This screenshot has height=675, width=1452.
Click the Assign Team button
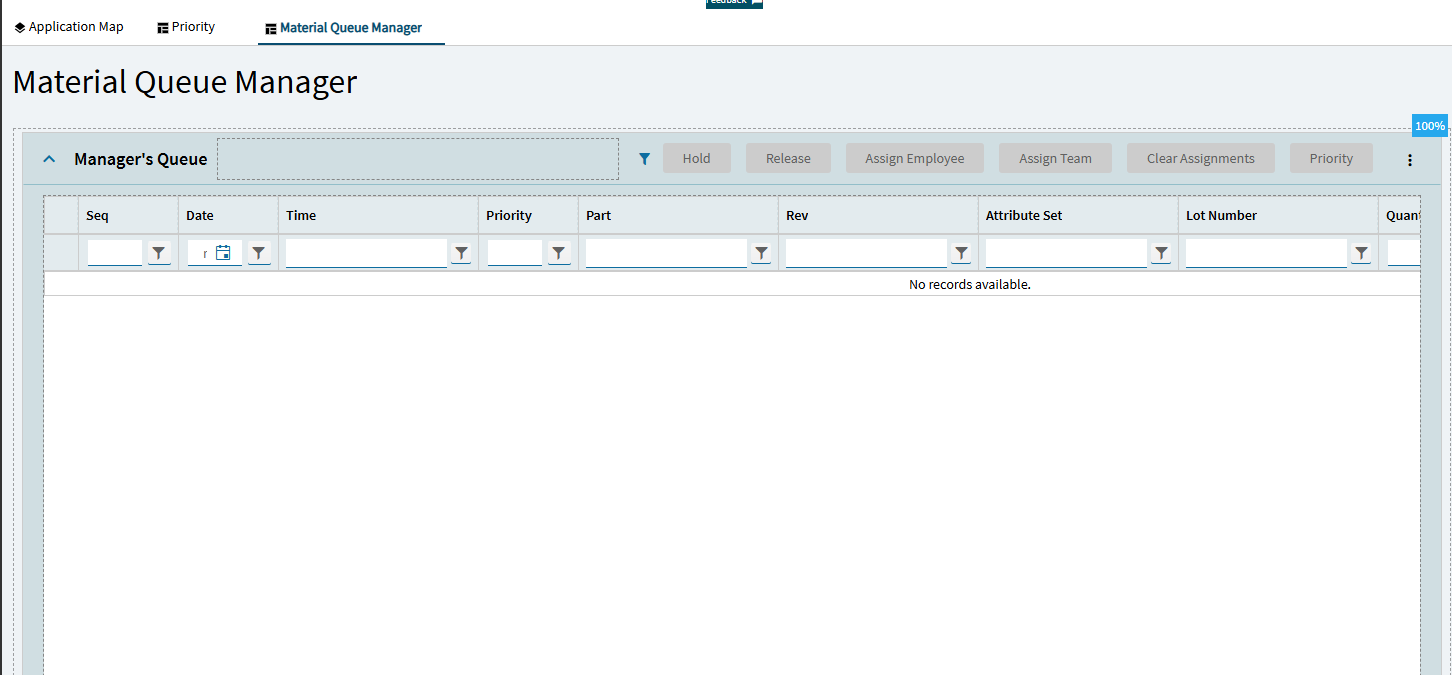coord(1055,158)
